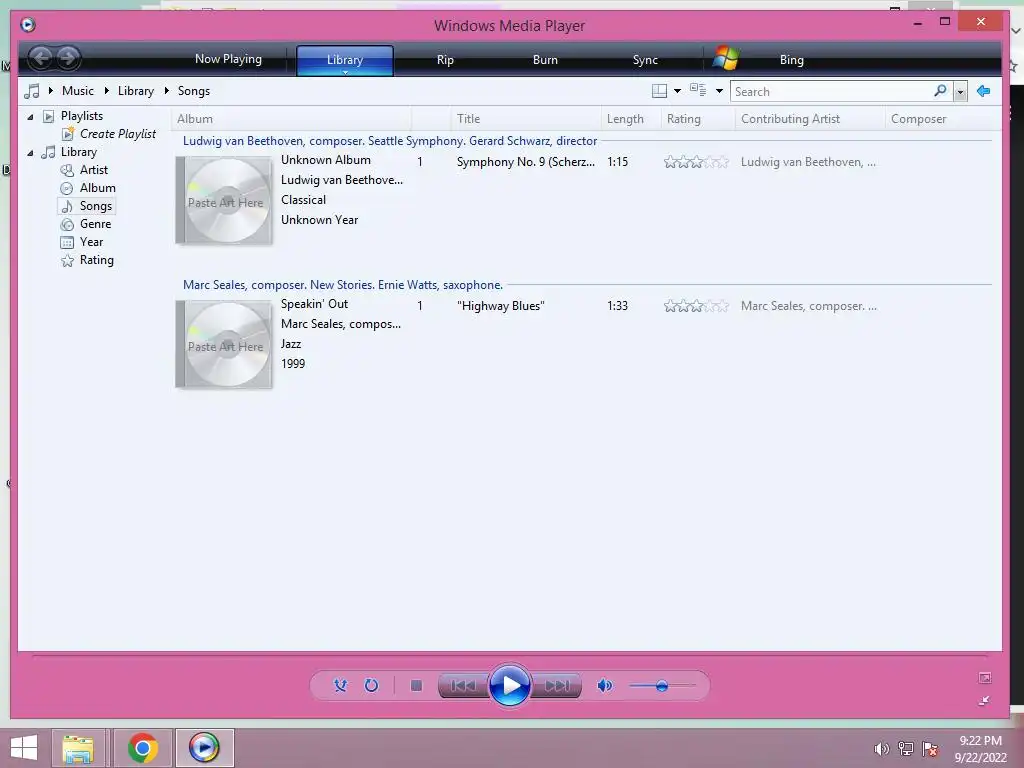Click the music note icon in breadcrumb

(x=32, y=91)
